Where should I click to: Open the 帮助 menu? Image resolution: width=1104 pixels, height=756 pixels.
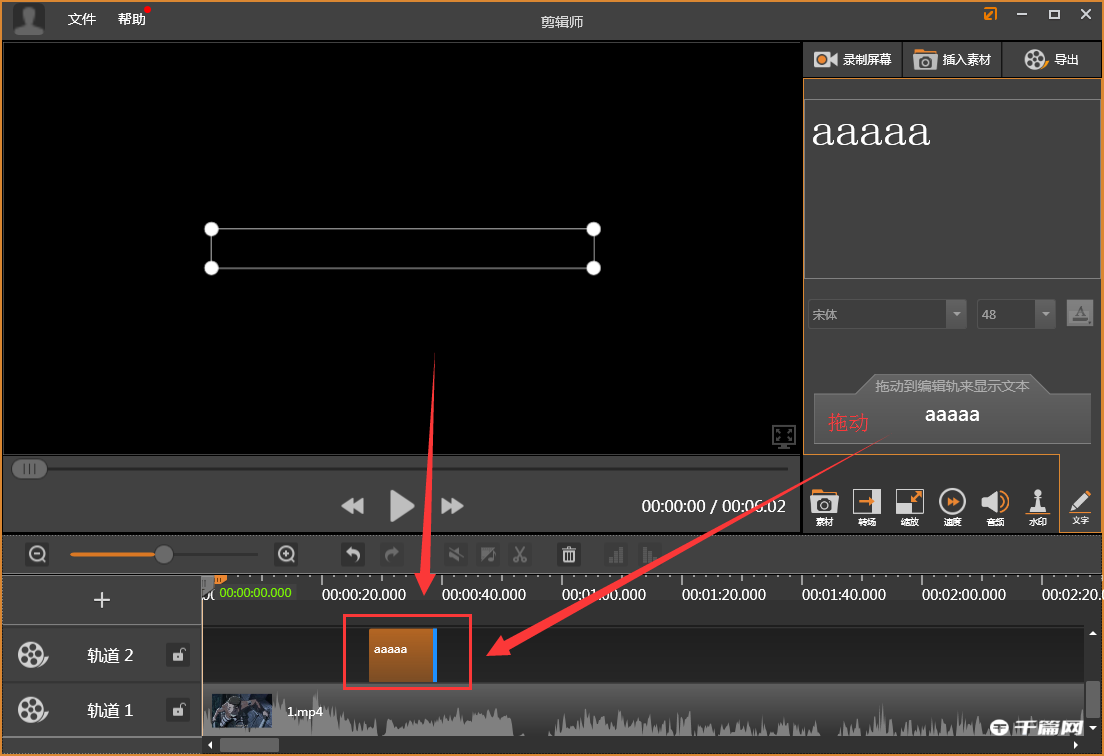click(x=131, y=19)
